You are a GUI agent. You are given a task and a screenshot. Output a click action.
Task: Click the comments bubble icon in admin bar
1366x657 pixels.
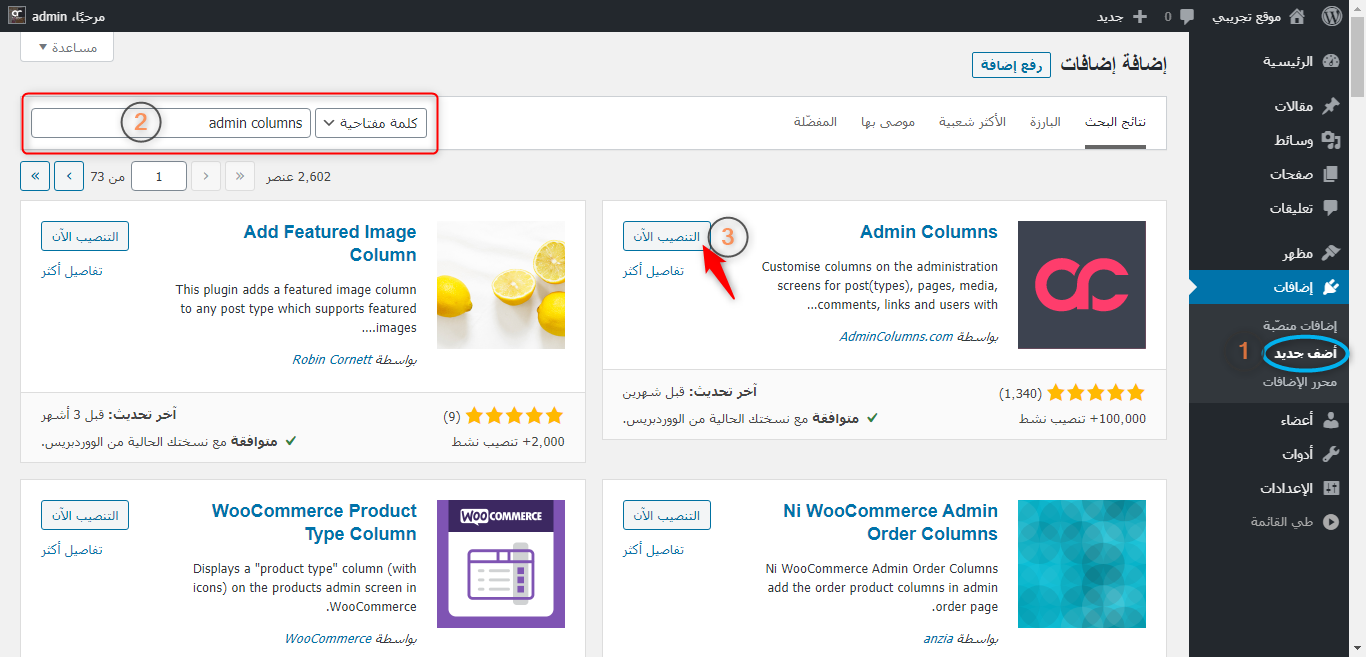(1187, 16)
